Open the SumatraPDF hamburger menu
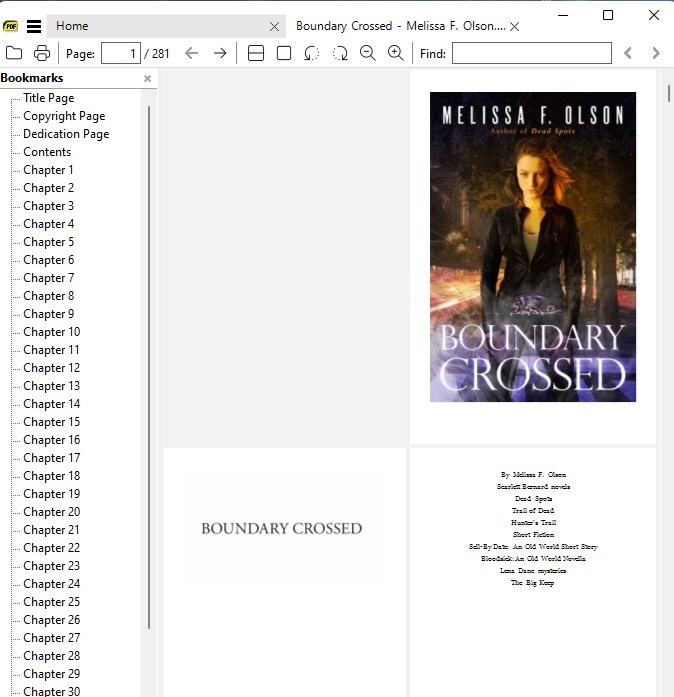Image resolution: width=674 pixels, height=697 pixels. pos(34,26)
